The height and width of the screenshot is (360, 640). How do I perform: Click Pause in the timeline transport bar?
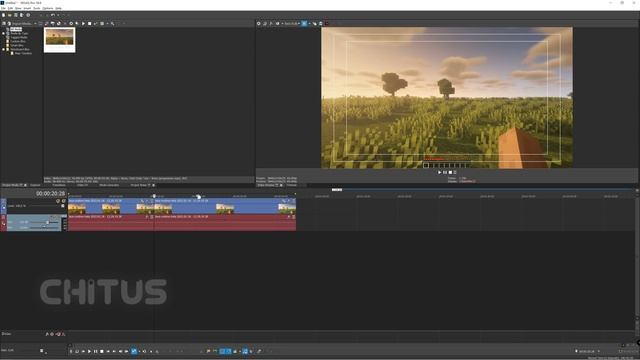pyautogui.click(x=96, y=351)
